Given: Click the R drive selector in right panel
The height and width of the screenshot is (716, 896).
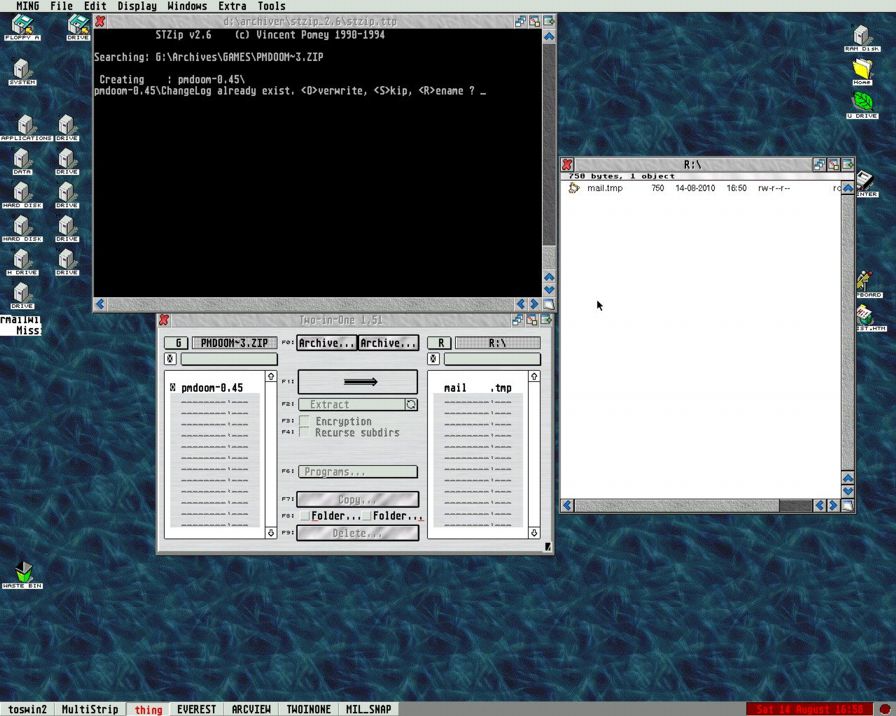Looking at the screenshot, I should (x=441, y=343).
